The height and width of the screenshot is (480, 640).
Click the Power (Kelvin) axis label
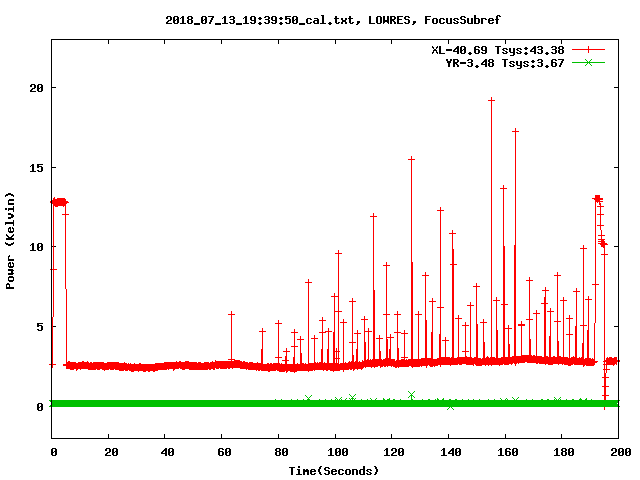[10, 241]
